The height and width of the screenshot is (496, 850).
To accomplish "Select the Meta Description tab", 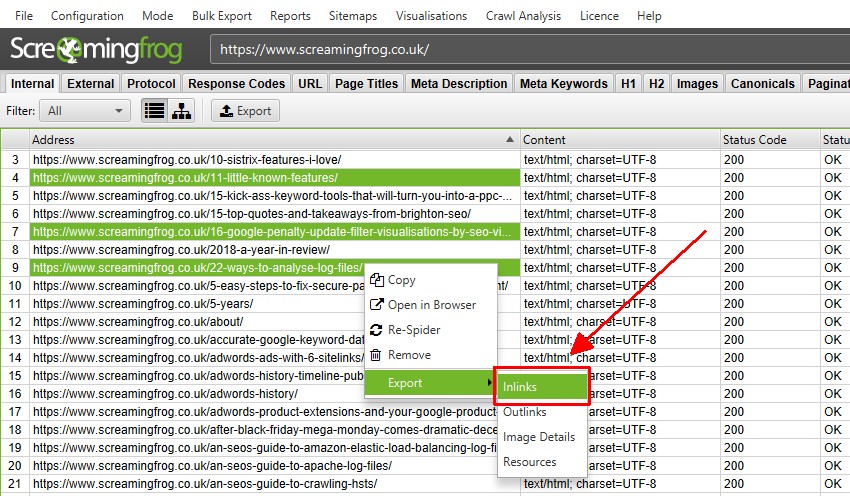I will coord(459,83).
